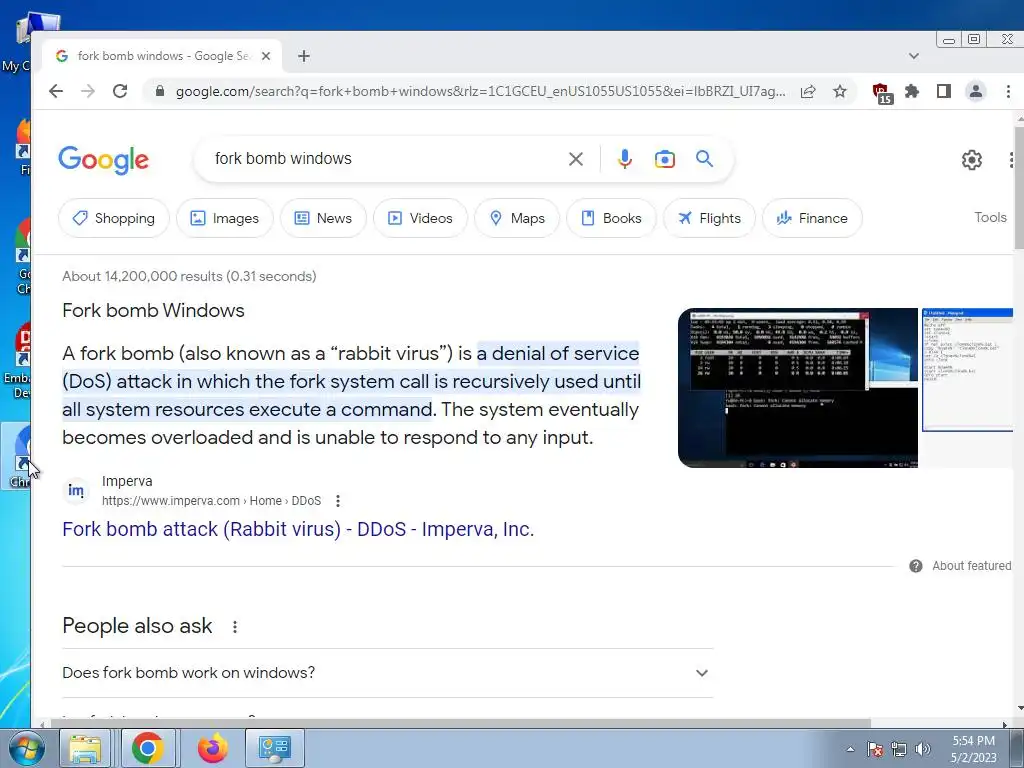Switch to Books results
Screen dimensions: 1024x768
click(611, 218)
